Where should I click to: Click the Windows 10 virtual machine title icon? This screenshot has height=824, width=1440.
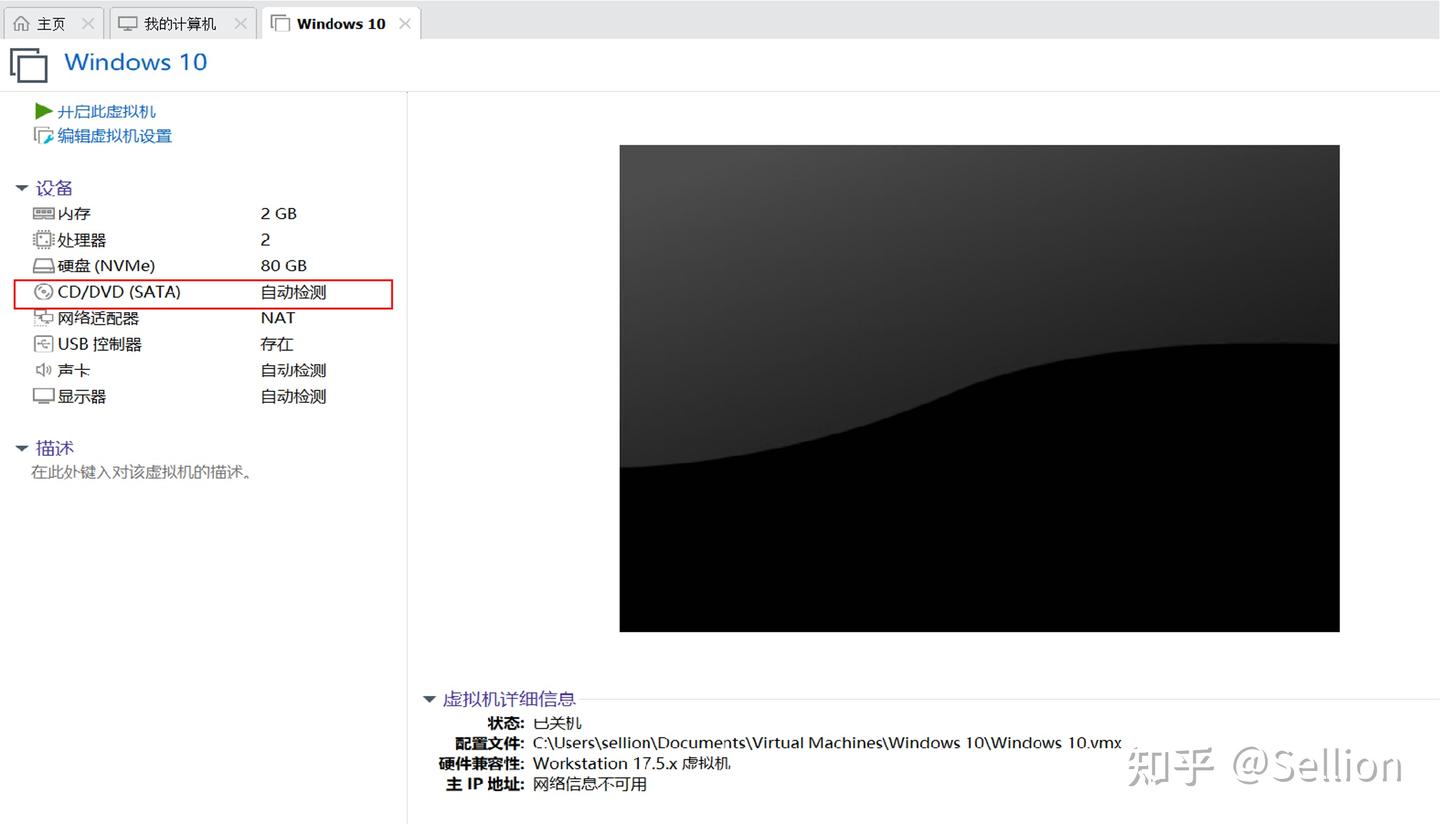click(28, 63)
